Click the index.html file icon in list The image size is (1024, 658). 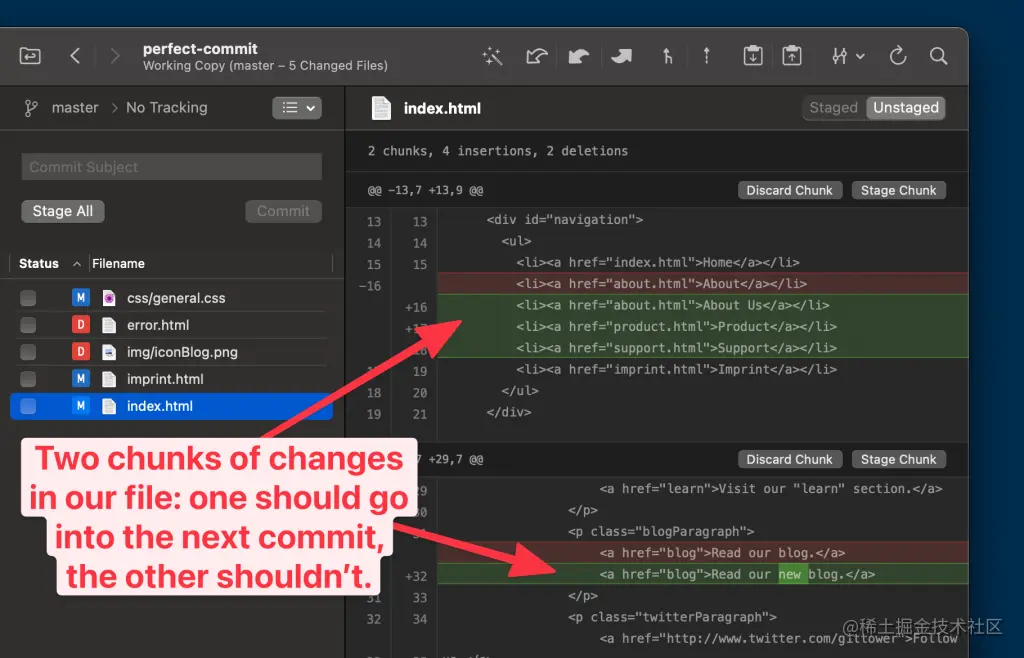[x=109, y=406]
